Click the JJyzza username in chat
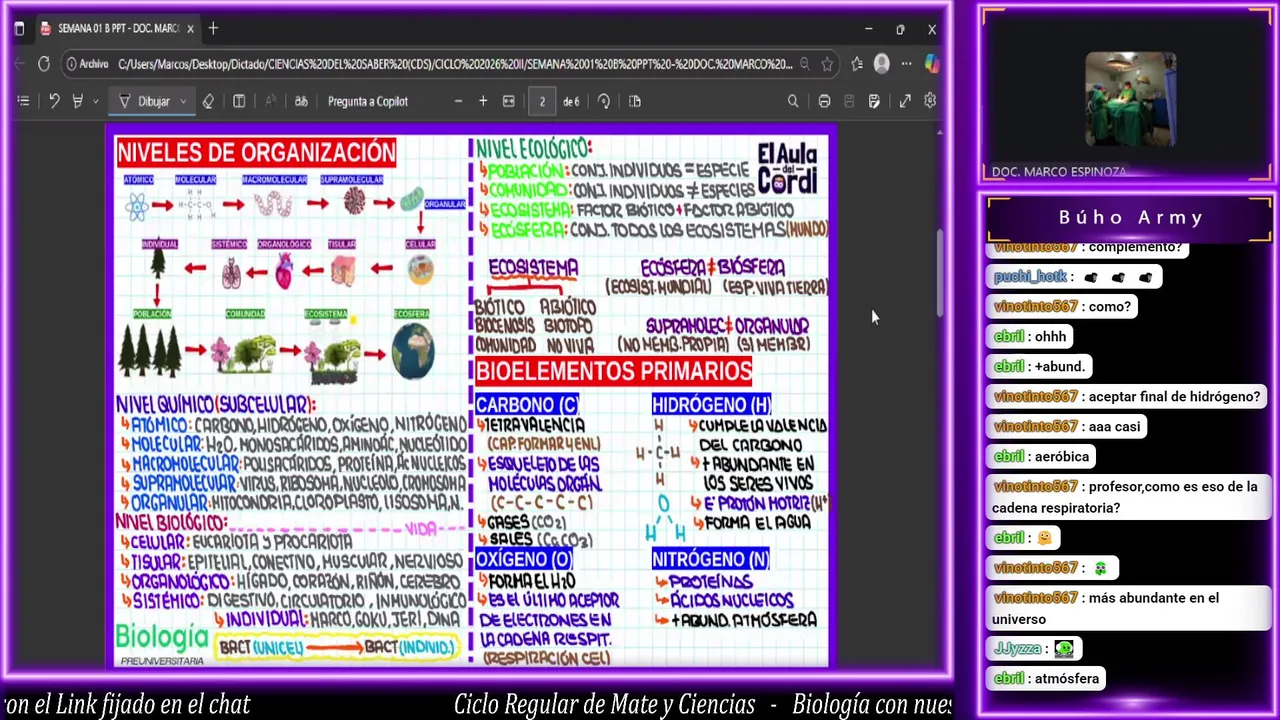Viewport: 1280px width, 720px height. [1017, 649]
